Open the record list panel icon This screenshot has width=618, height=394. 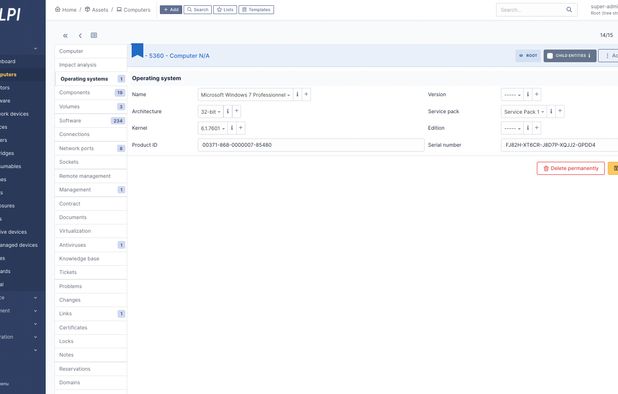click(x=94, y=35)
